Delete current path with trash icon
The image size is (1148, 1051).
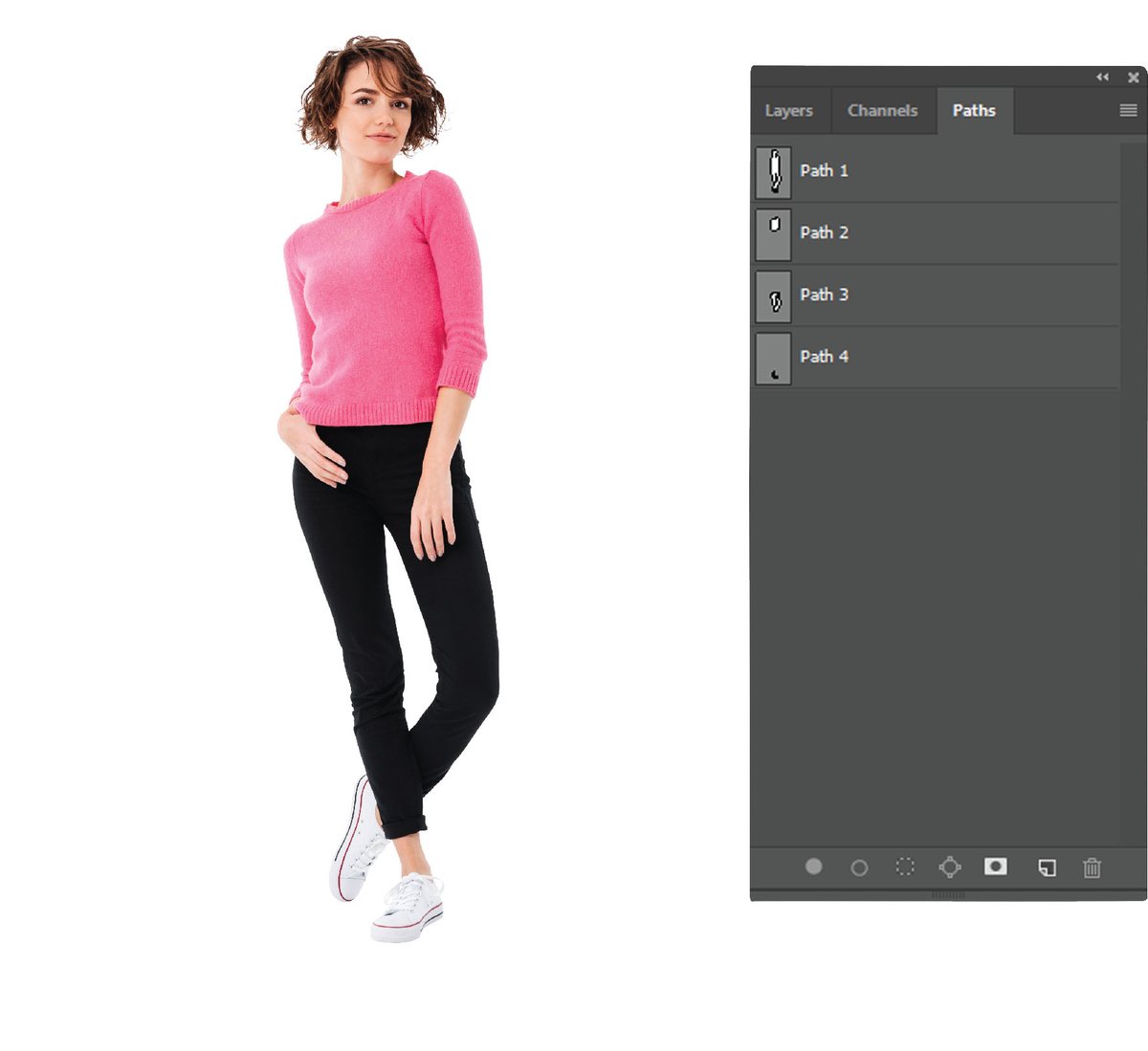point(1092,867)
